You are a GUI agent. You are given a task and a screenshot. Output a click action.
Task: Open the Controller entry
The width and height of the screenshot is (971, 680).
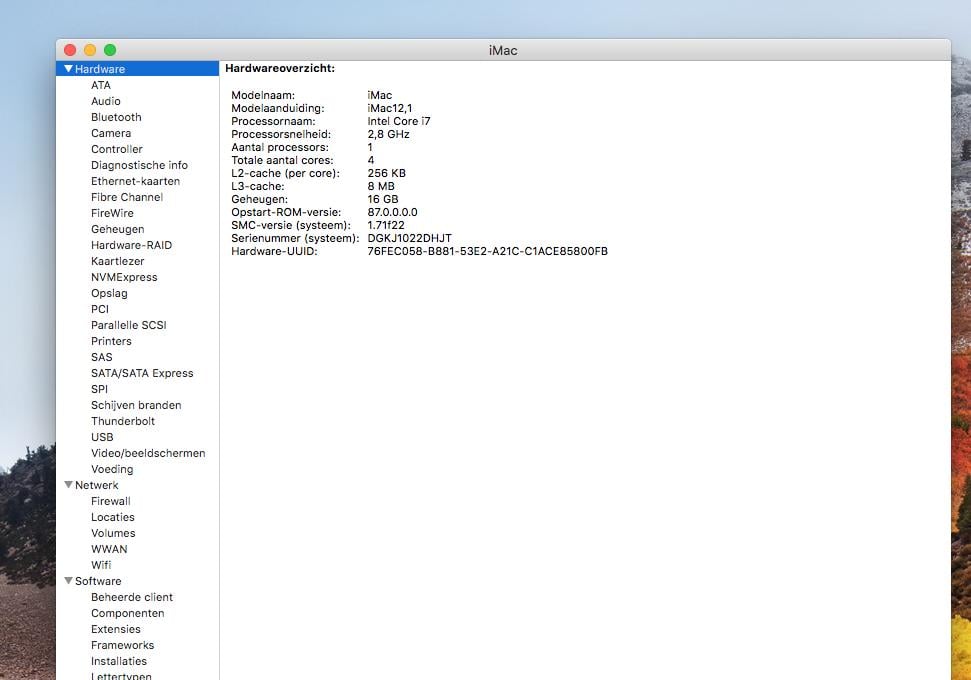(117, 149)
